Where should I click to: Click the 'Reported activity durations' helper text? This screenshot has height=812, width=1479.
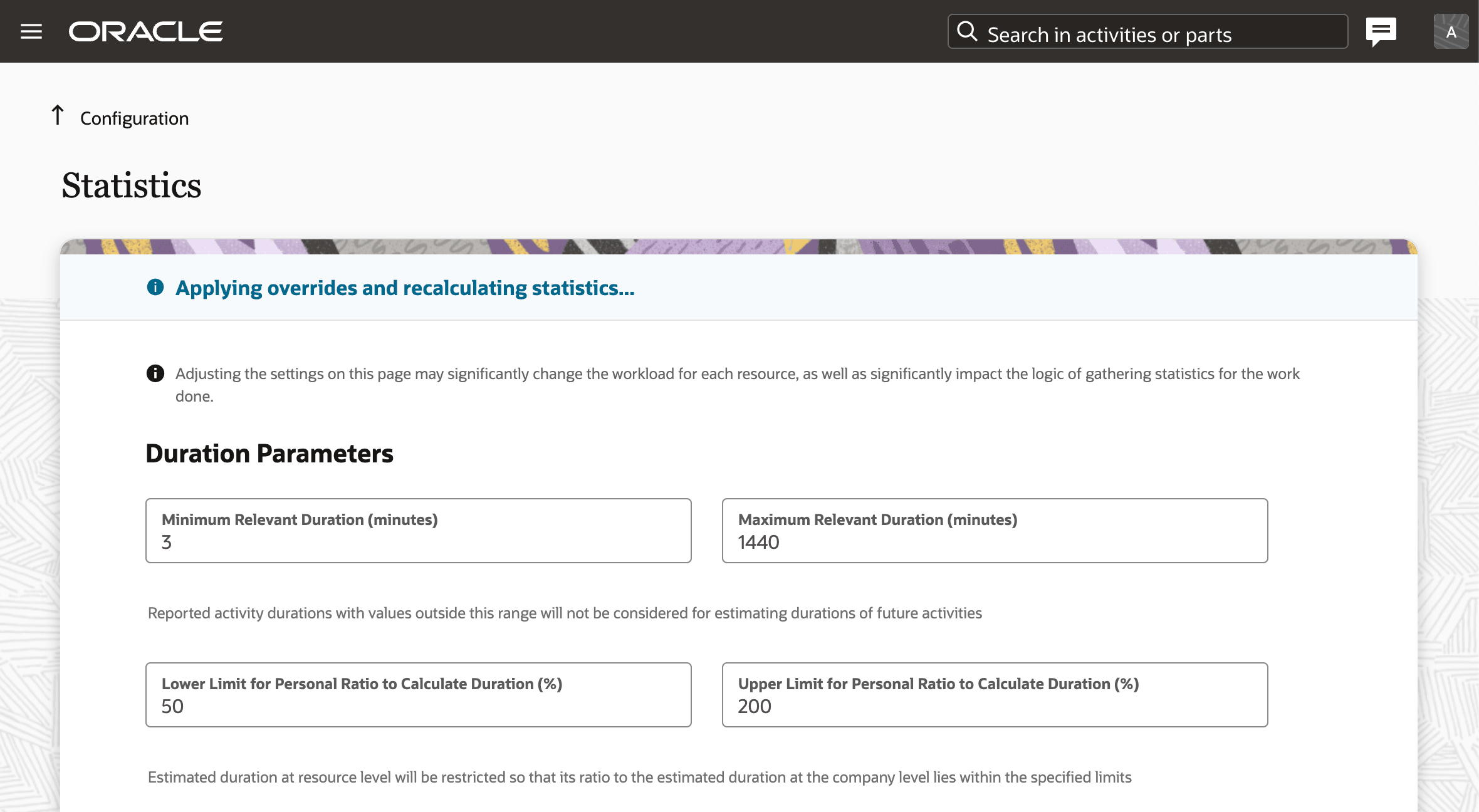coord(565,613)
